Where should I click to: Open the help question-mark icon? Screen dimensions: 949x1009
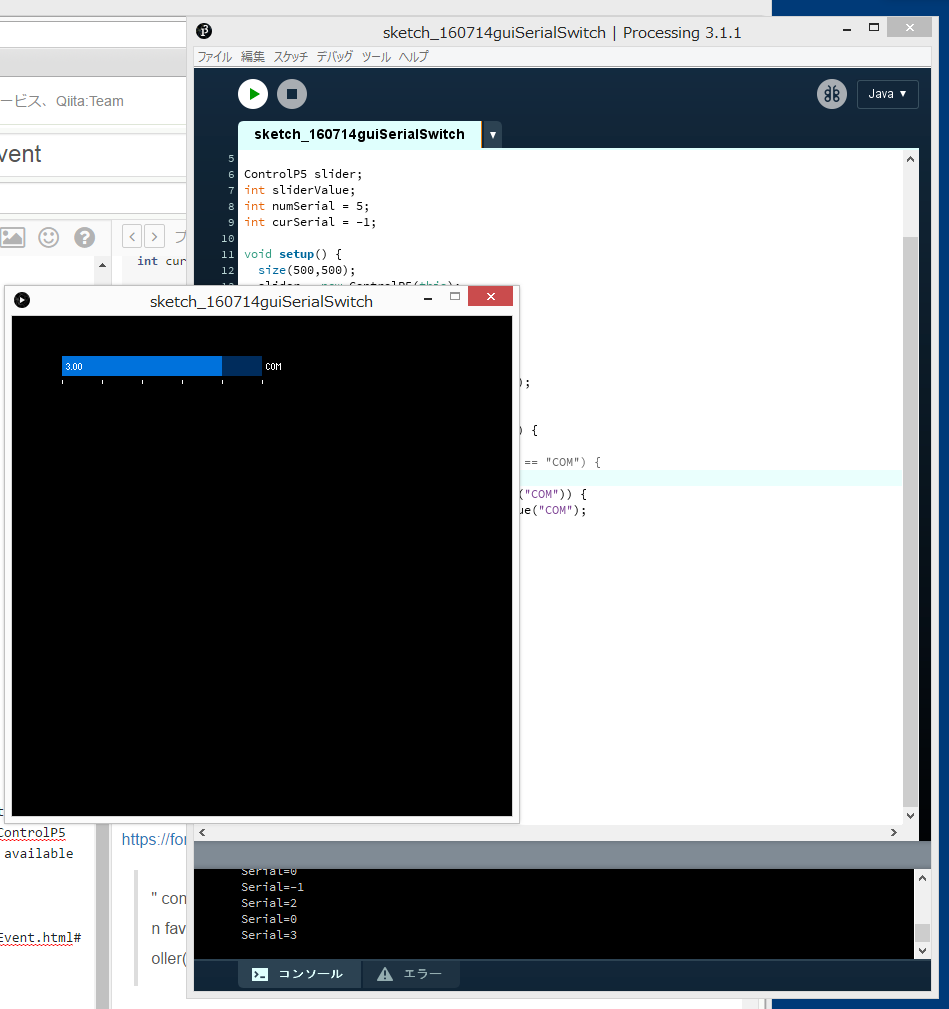click(84, 237)
